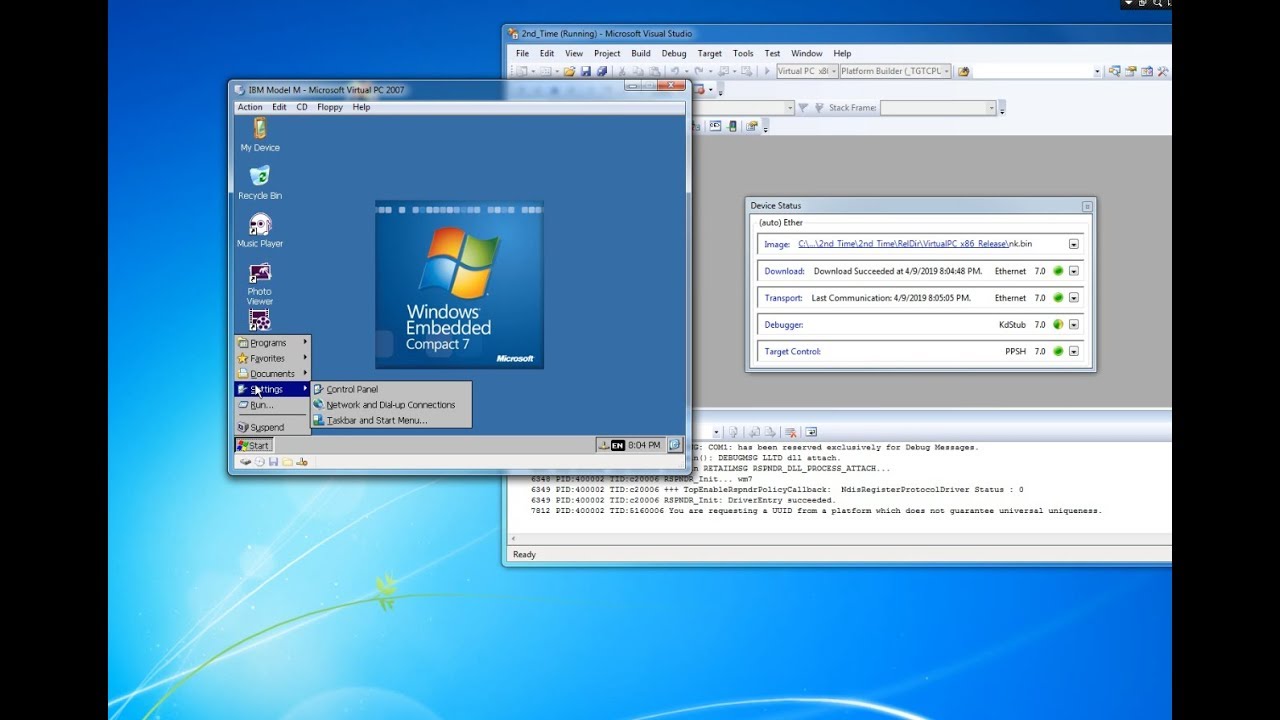
Task: Open Taskbar and Start Menu settings
Action: pos(391,420)
